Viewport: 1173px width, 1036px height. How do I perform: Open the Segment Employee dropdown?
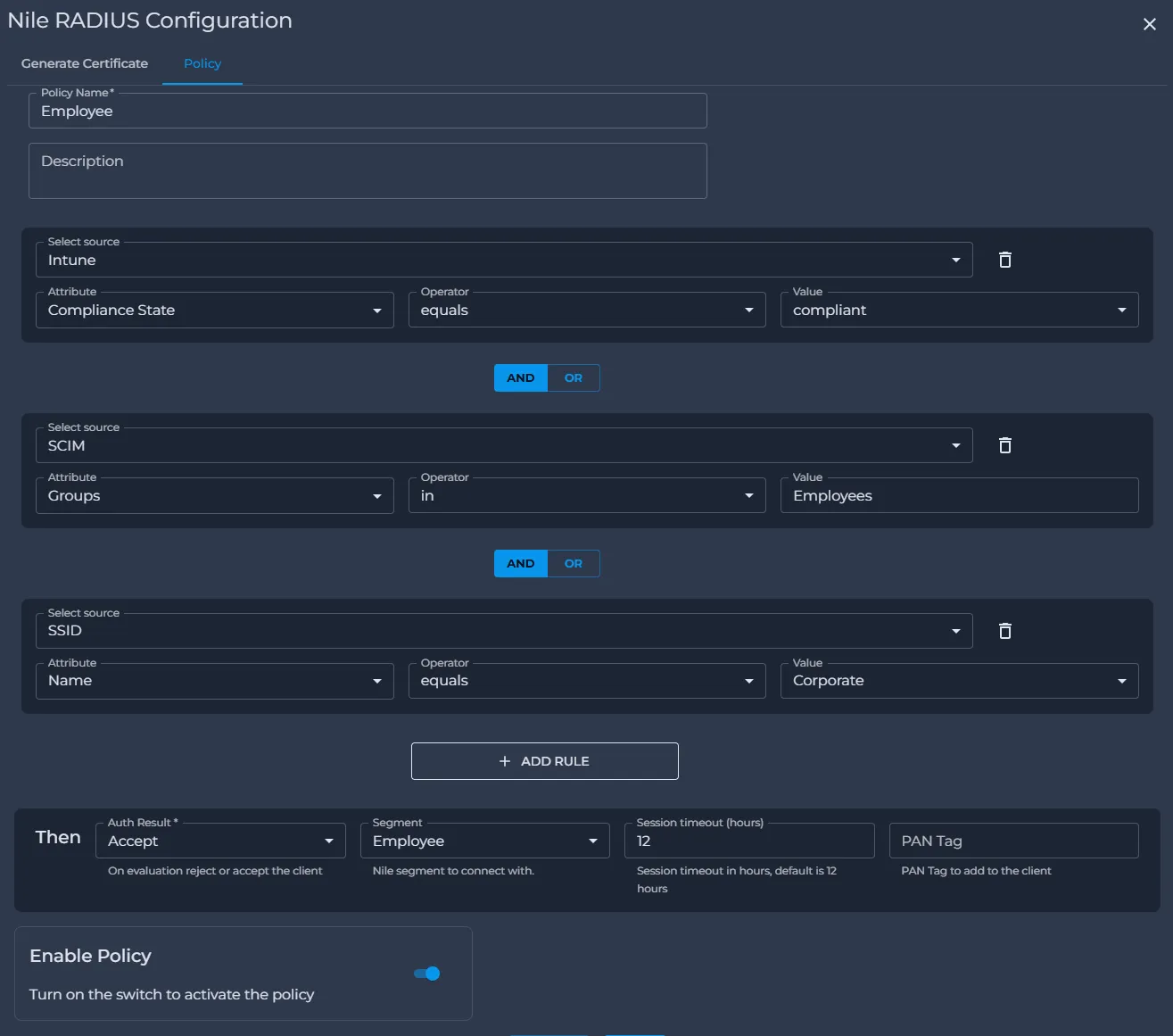485,841
